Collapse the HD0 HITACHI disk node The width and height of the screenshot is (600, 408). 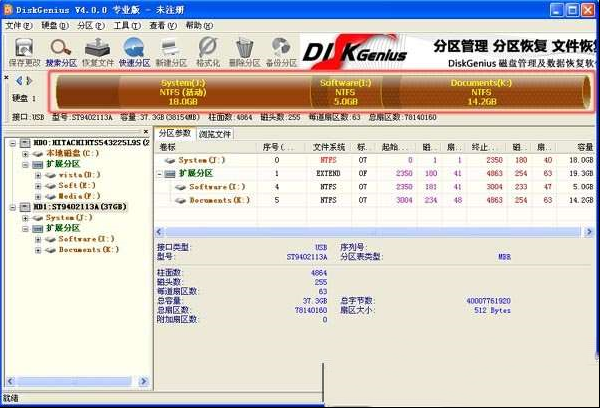click(13, 144)
